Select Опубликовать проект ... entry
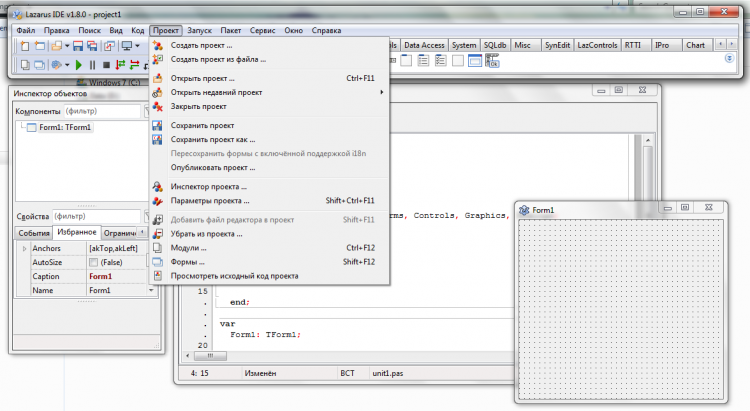 [269, 167]
